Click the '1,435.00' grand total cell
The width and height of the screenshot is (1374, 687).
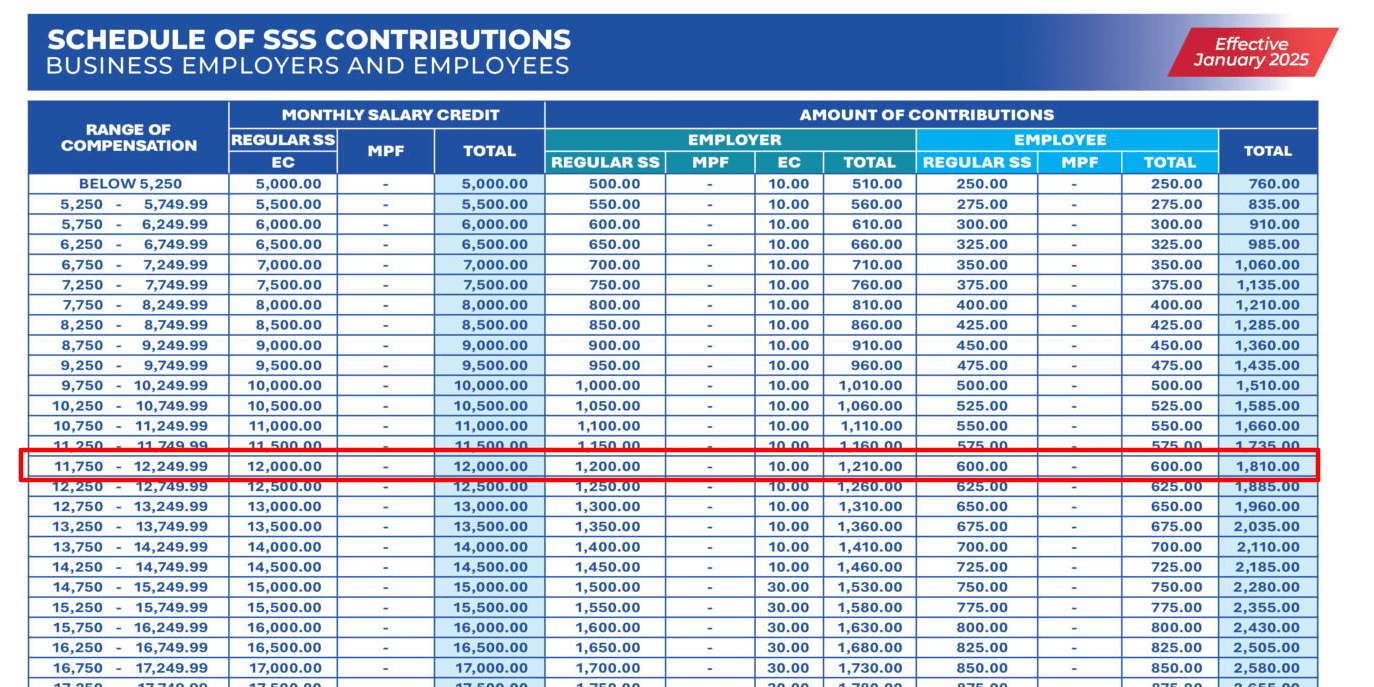[x=1268, y=365]
